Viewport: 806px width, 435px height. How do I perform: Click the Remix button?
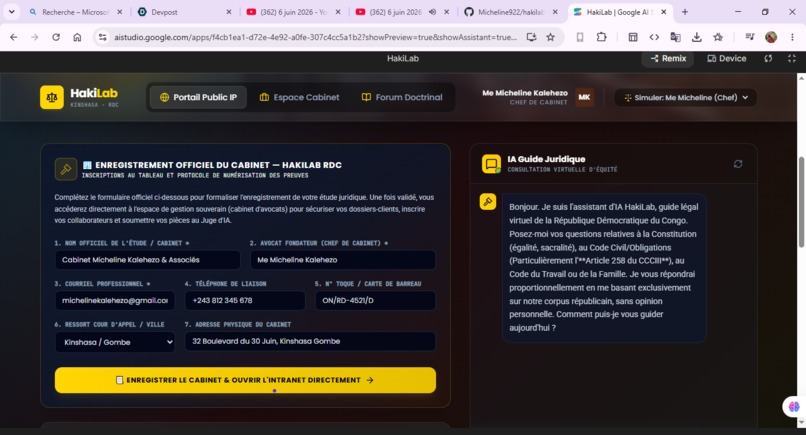point(668,59)
